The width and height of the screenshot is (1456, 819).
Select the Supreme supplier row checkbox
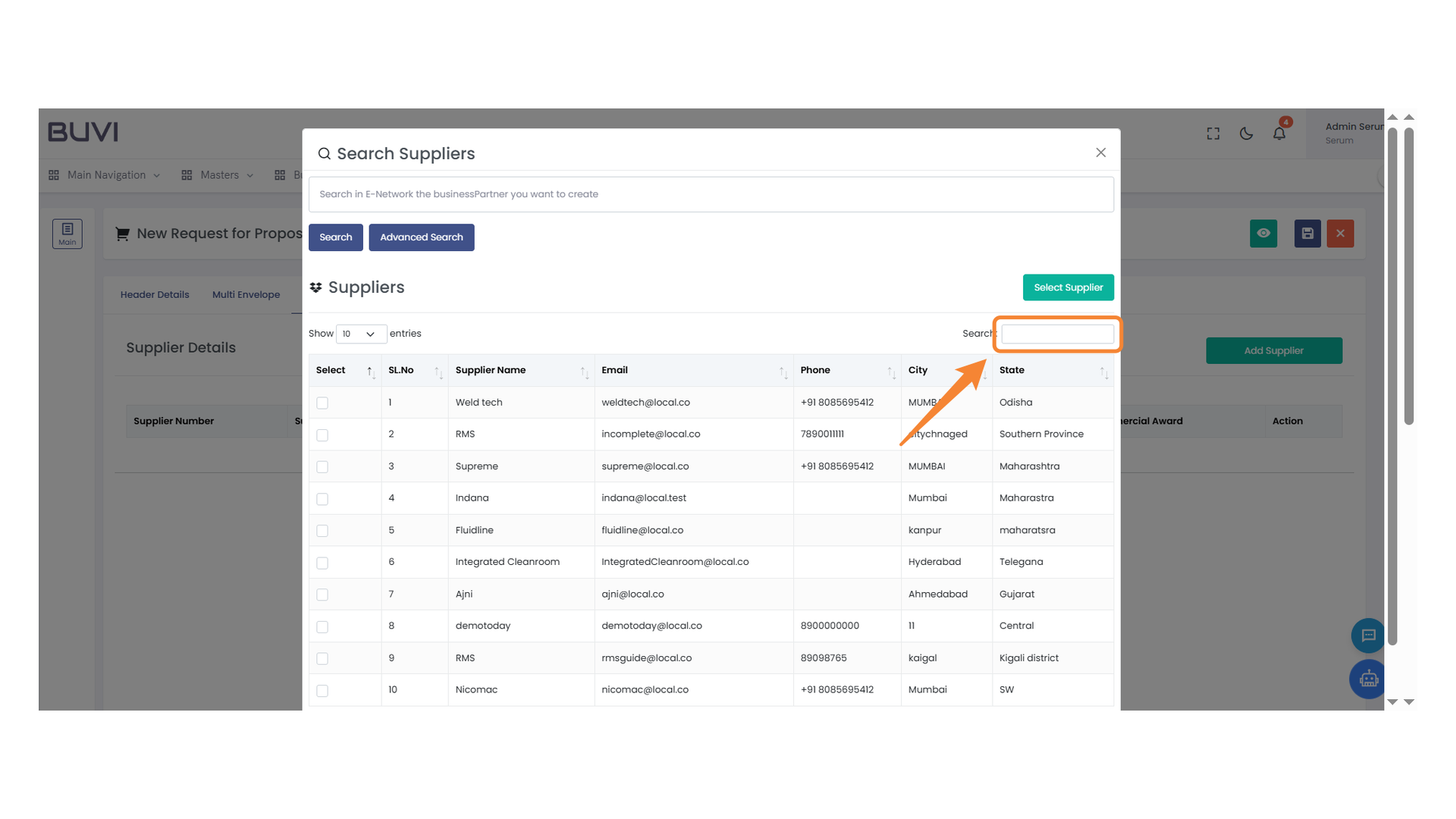[x=322, y=467]
